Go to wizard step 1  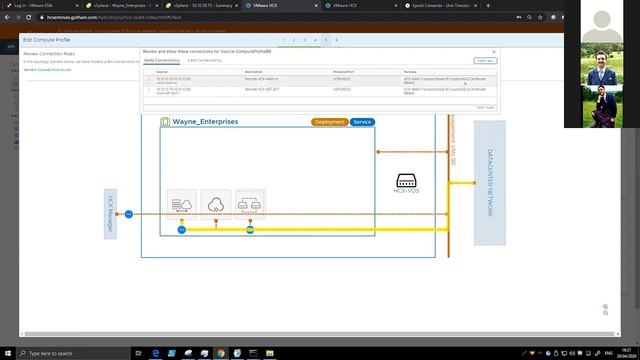283,40
